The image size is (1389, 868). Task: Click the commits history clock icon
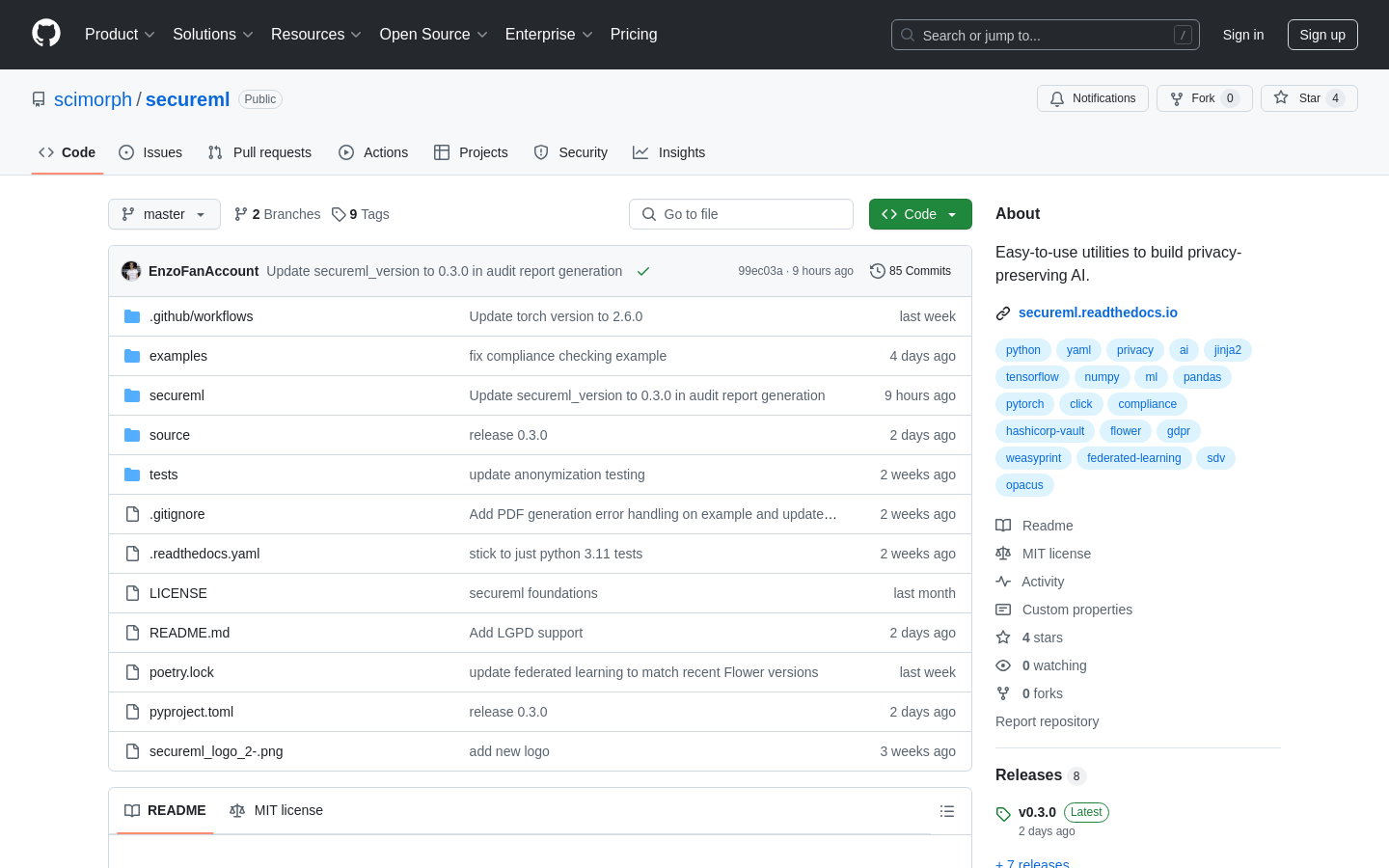point(877,271)
